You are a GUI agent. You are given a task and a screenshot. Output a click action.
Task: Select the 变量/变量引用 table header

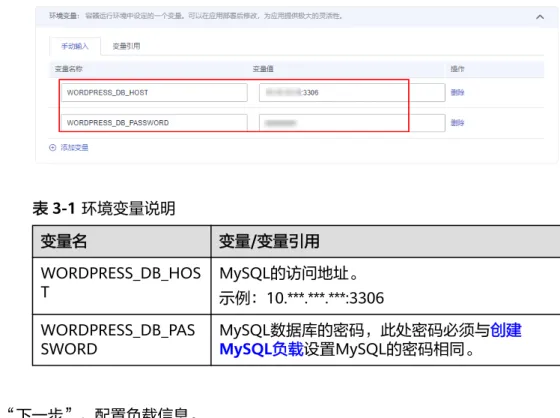tap(386, 241)
